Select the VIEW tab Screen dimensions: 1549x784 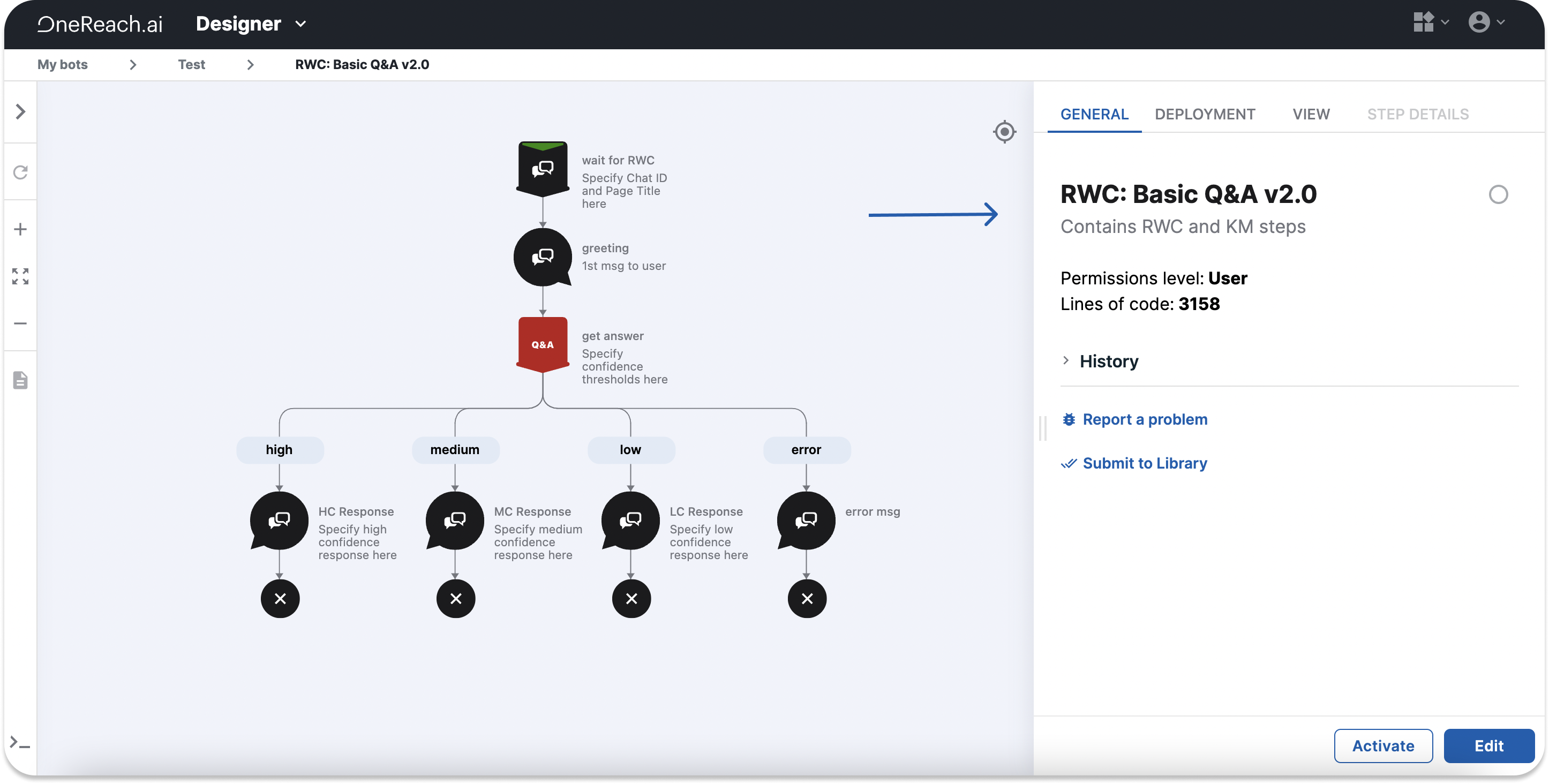1311,114
